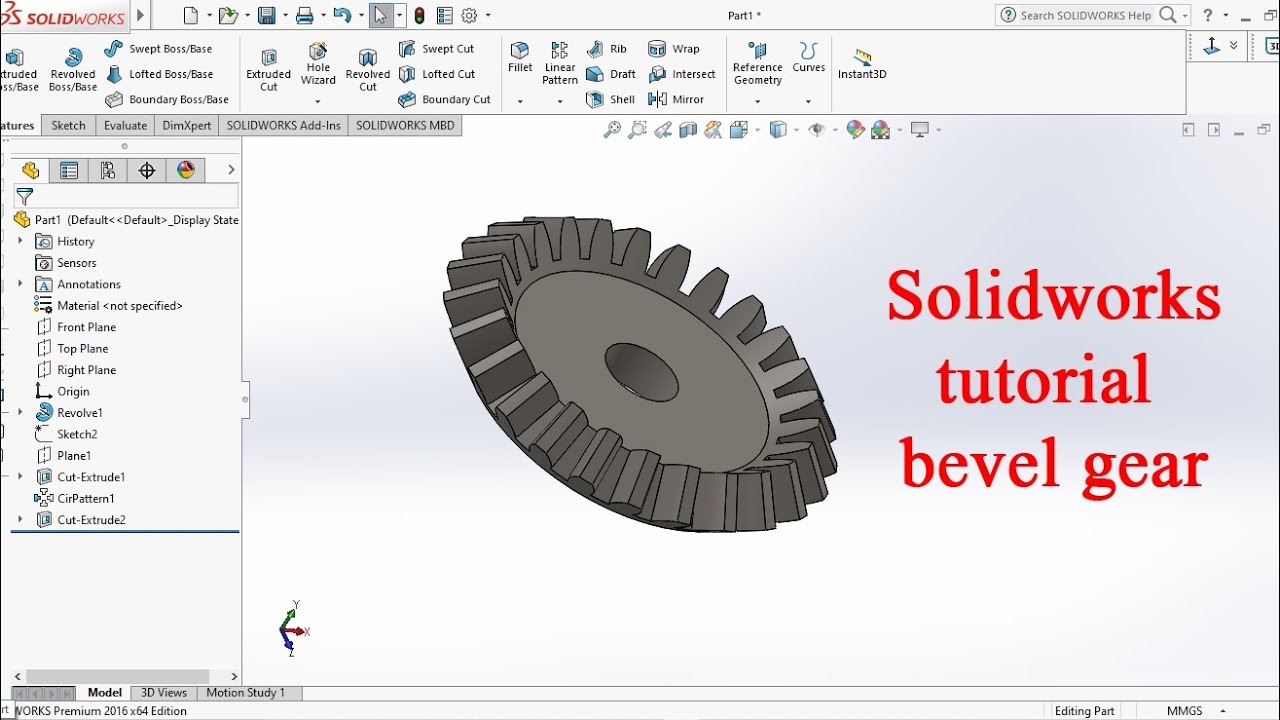Select the Swept Boss/Base tool
The height and width of the screenshot is (720, 1280).
158,49
